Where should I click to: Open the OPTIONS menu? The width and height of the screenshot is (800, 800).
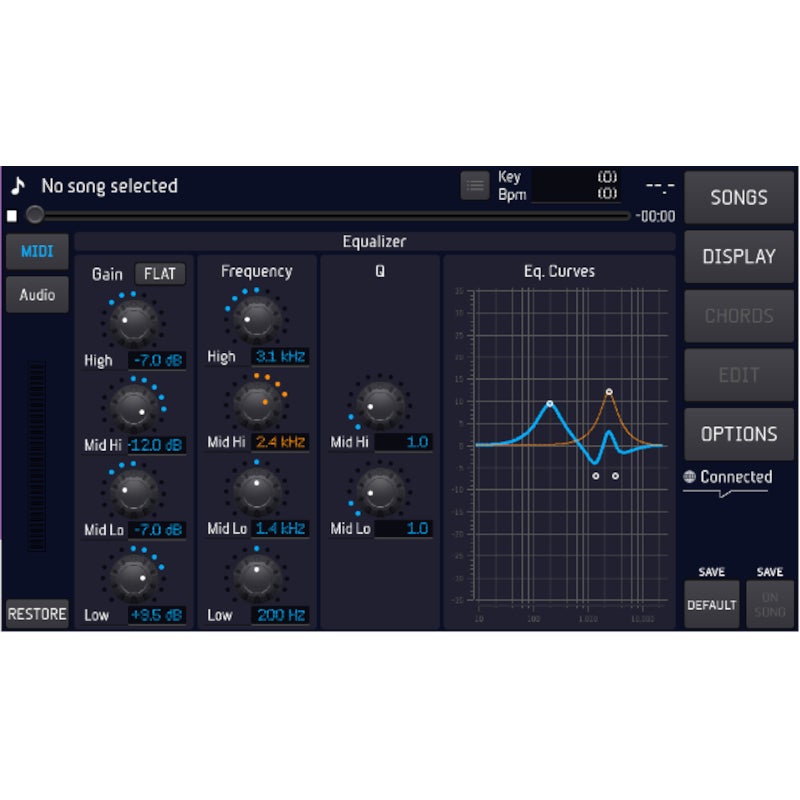tap(739, 434)
